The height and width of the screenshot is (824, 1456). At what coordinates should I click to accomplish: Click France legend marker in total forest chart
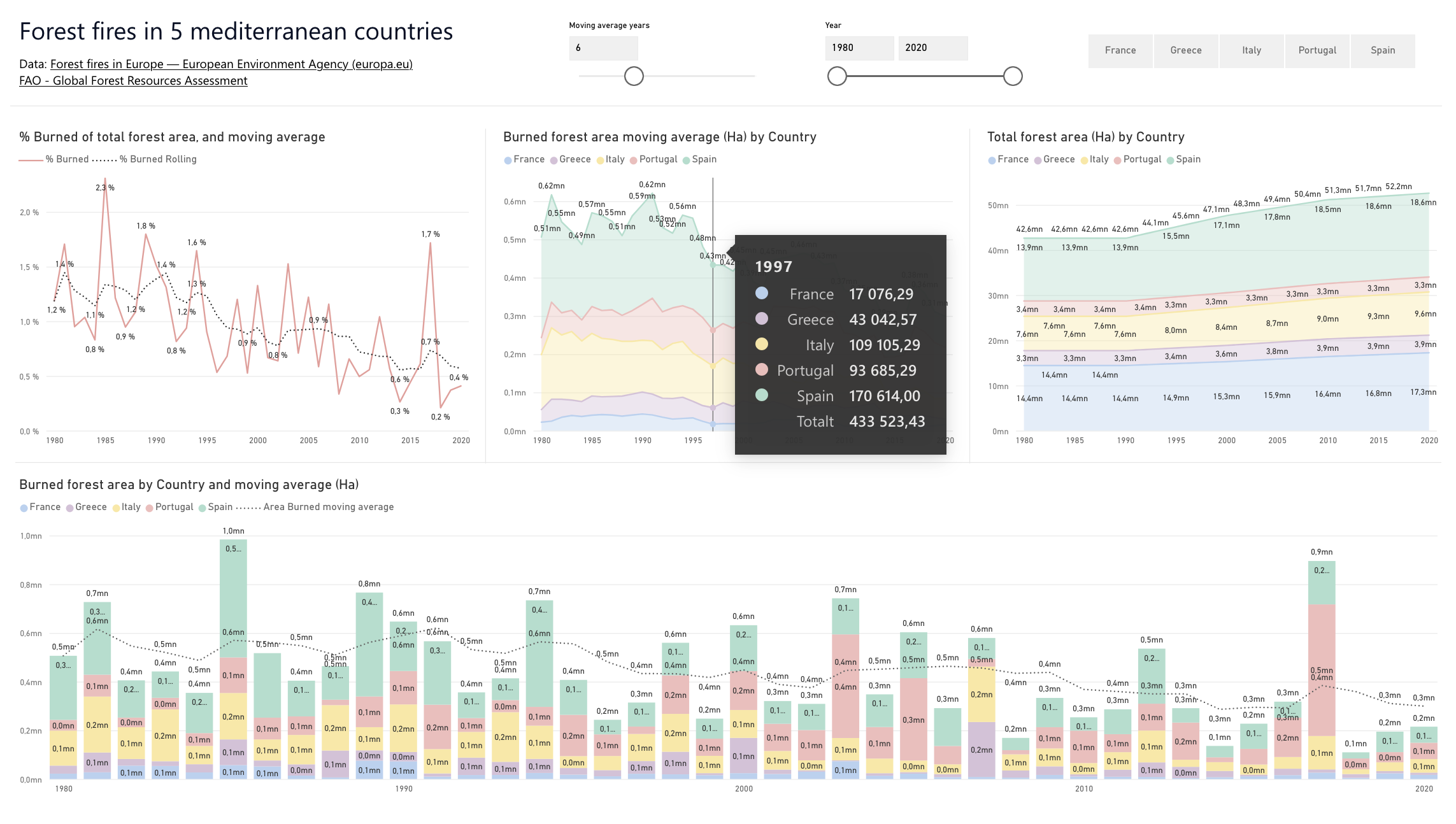pos(992,160)
